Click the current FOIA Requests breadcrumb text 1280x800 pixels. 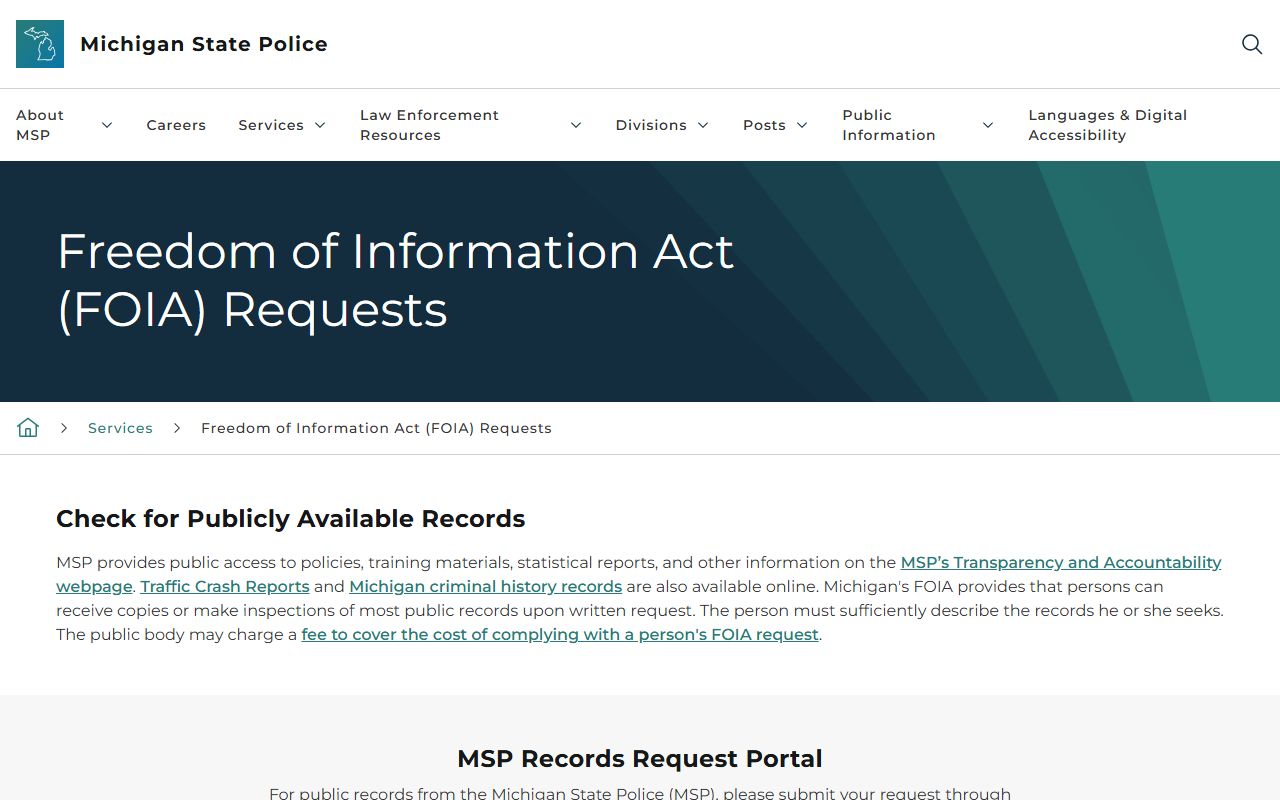(376, 428)
